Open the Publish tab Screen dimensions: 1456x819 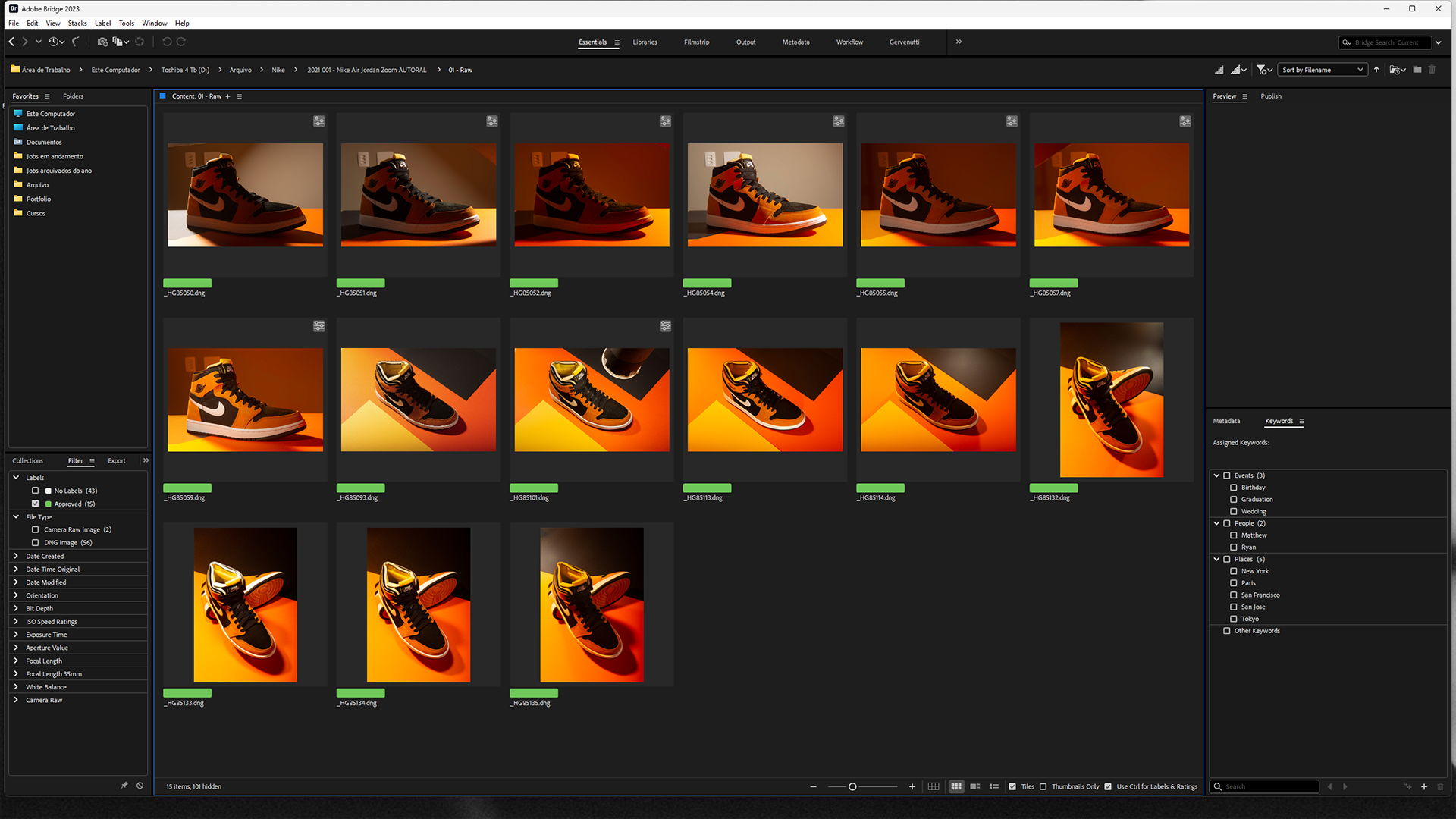[1271, 96]
